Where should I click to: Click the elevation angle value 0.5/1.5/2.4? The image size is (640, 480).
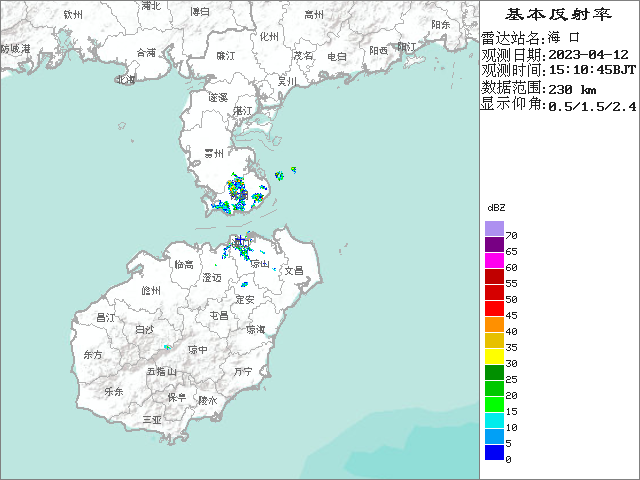[x=592, y=107]
